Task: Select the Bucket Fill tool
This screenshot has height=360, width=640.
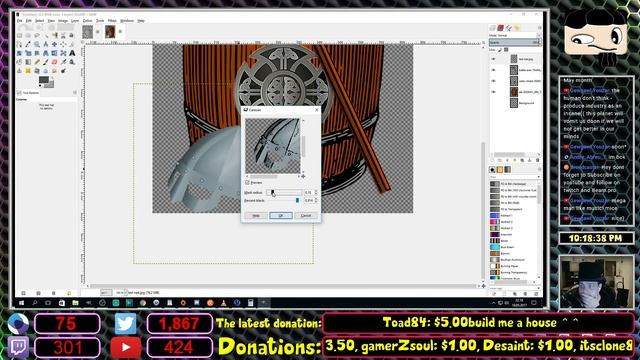Action: [x=19, y=62]
